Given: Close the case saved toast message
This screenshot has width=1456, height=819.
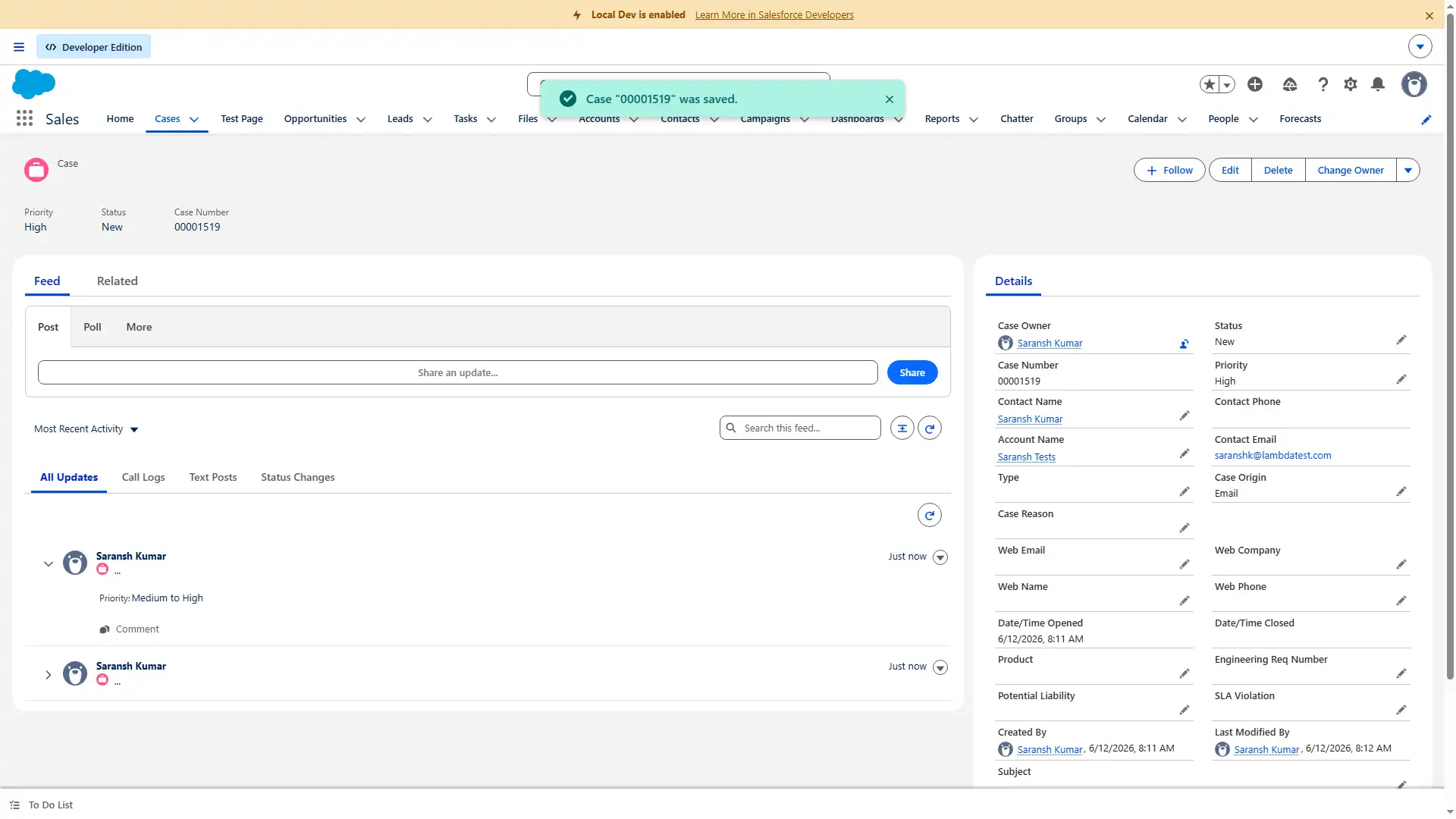Looking at the screenshot, I should [890, 99].
